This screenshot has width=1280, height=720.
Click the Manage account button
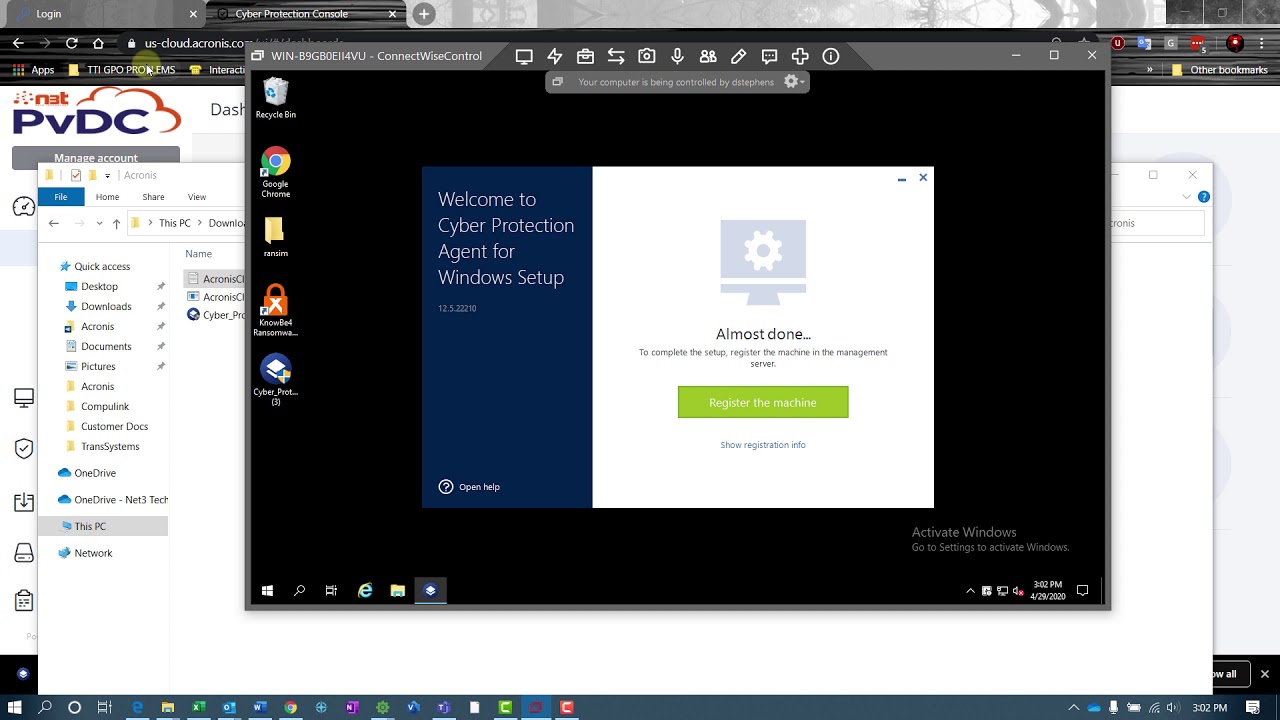(96, 157)
